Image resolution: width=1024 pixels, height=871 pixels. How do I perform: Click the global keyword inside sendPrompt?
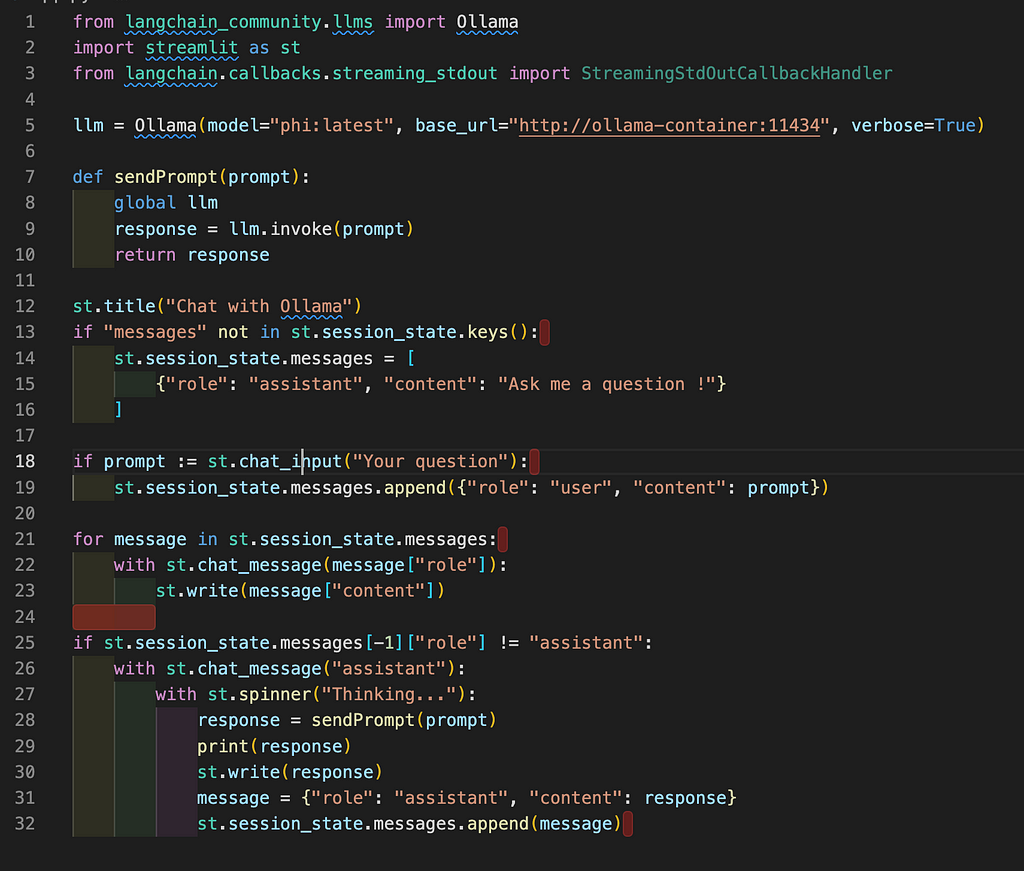[x=145, y=203]
